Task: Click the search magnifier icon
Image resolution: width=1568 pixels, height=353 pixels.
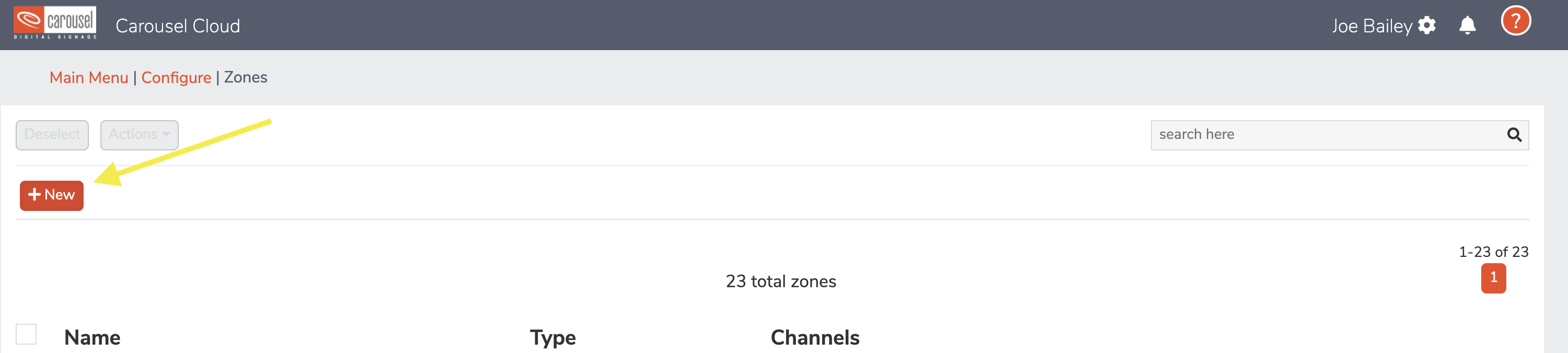Action: click(1514, 135)
